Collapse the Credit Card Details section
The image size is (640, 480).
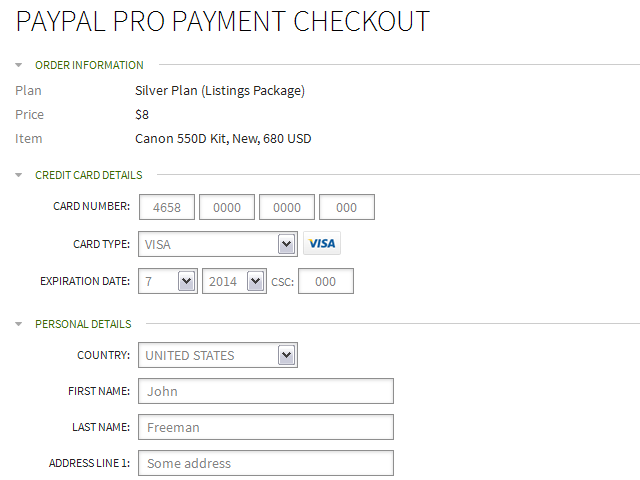point(18,175)
